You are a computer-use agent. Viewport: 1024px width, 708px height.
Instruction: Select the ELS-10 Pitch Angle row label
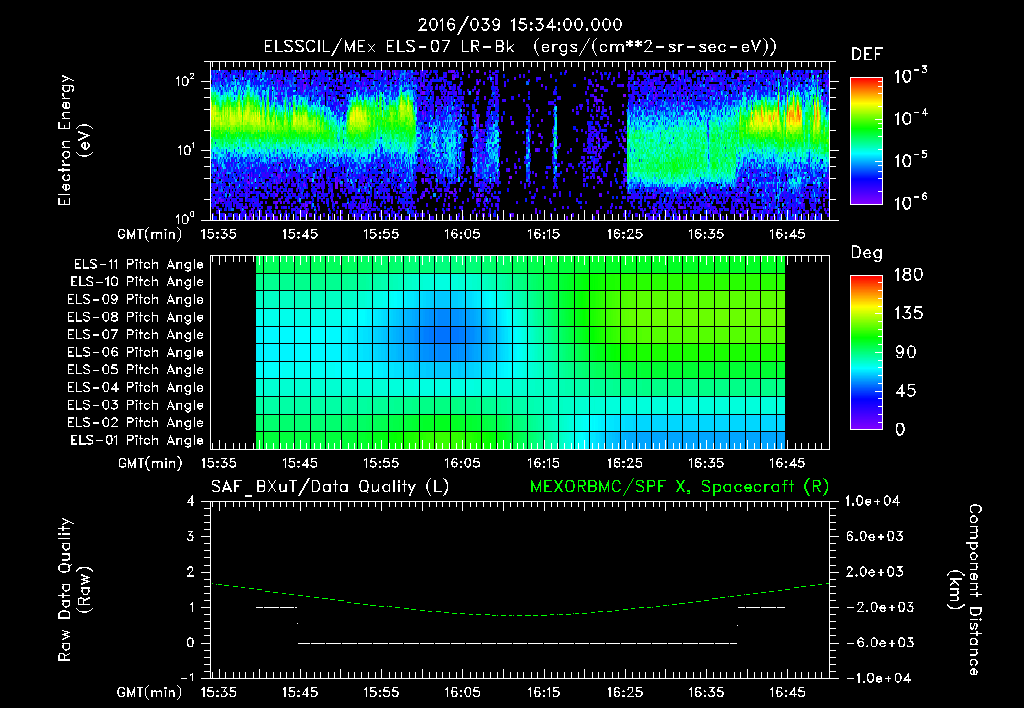click(137, 282)
